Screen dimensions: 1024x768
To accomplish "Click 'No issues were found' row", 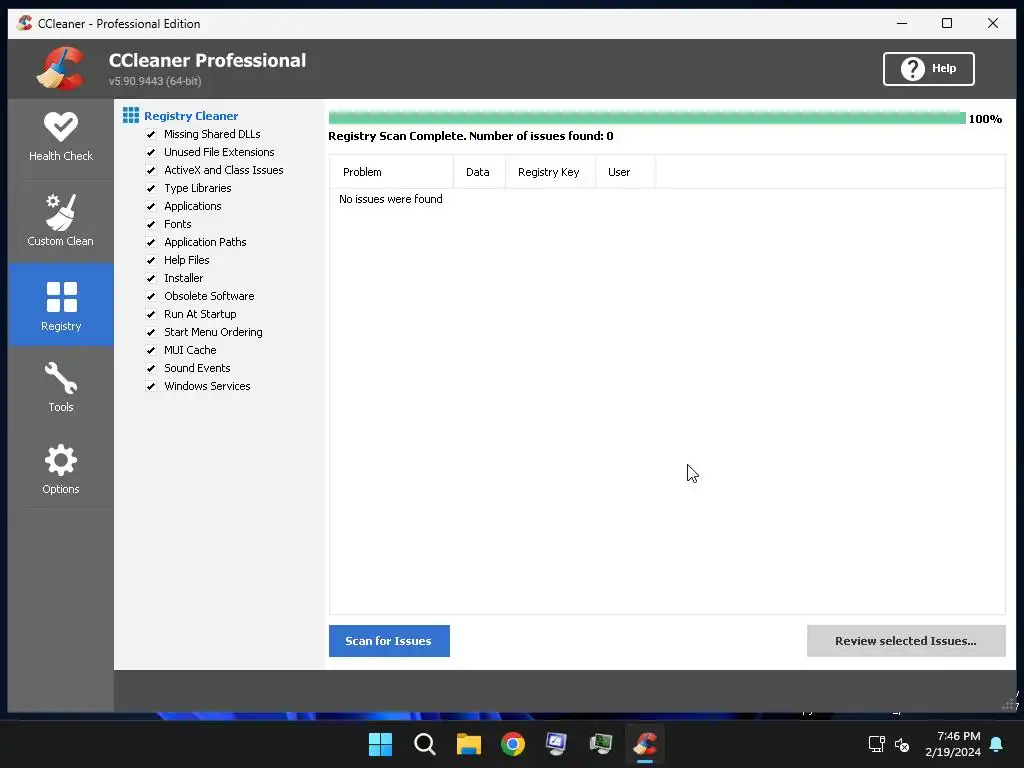I will pos(391,199).
